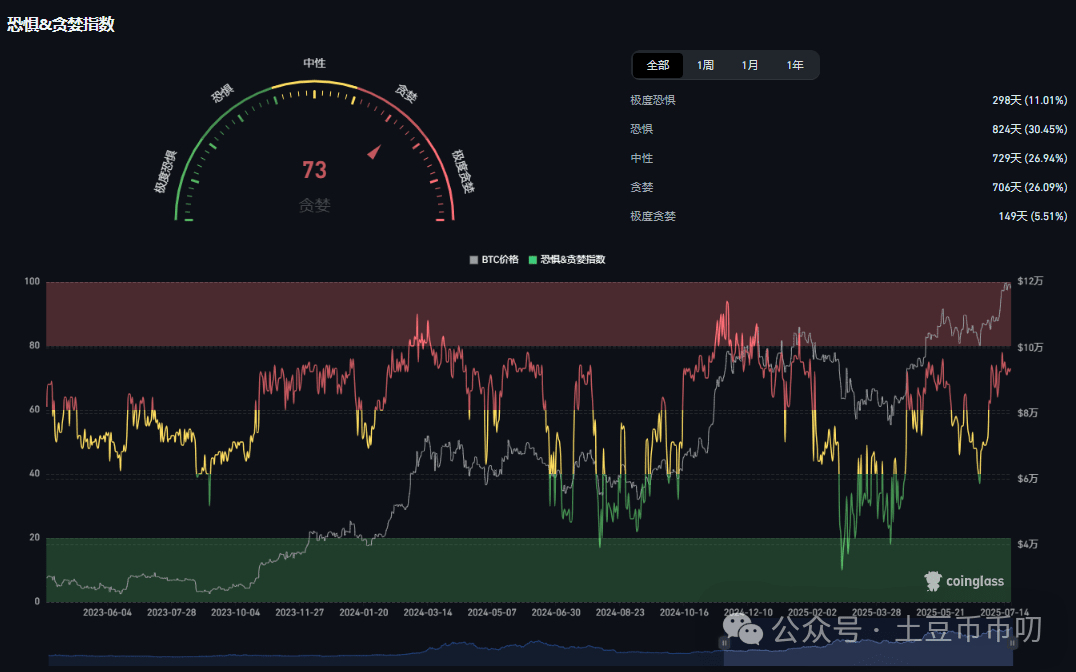Click the gauge value 73
Viewport: 1076px width, 672px height.
314,170
